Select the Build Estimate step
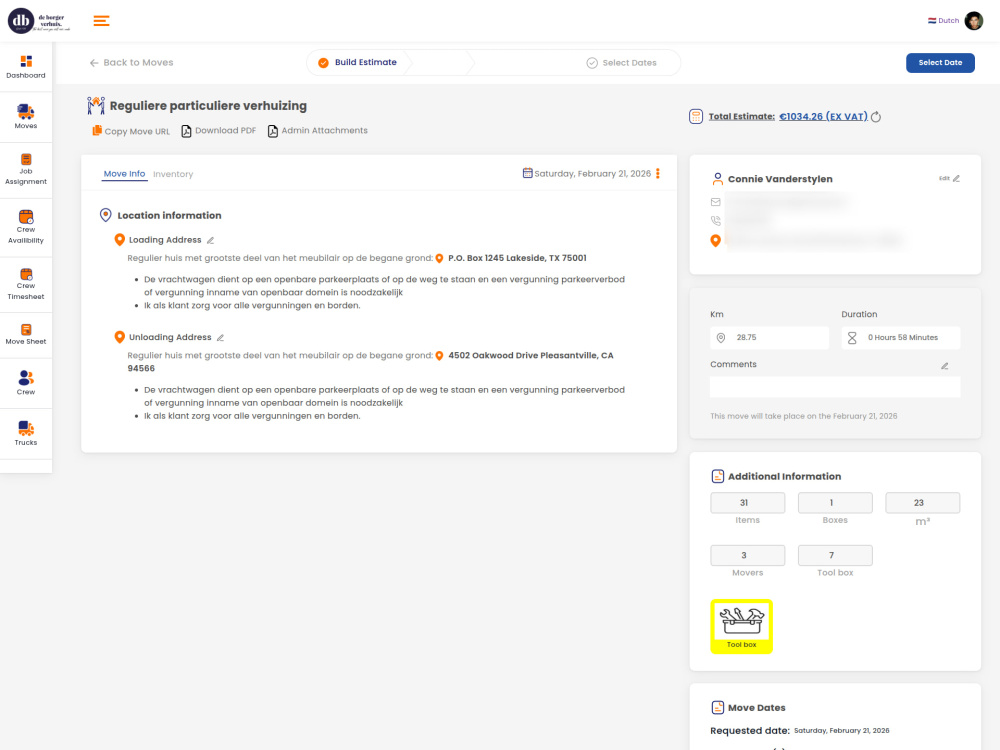Viewport: 1000px width, 750px height. [x=358, y=62]
